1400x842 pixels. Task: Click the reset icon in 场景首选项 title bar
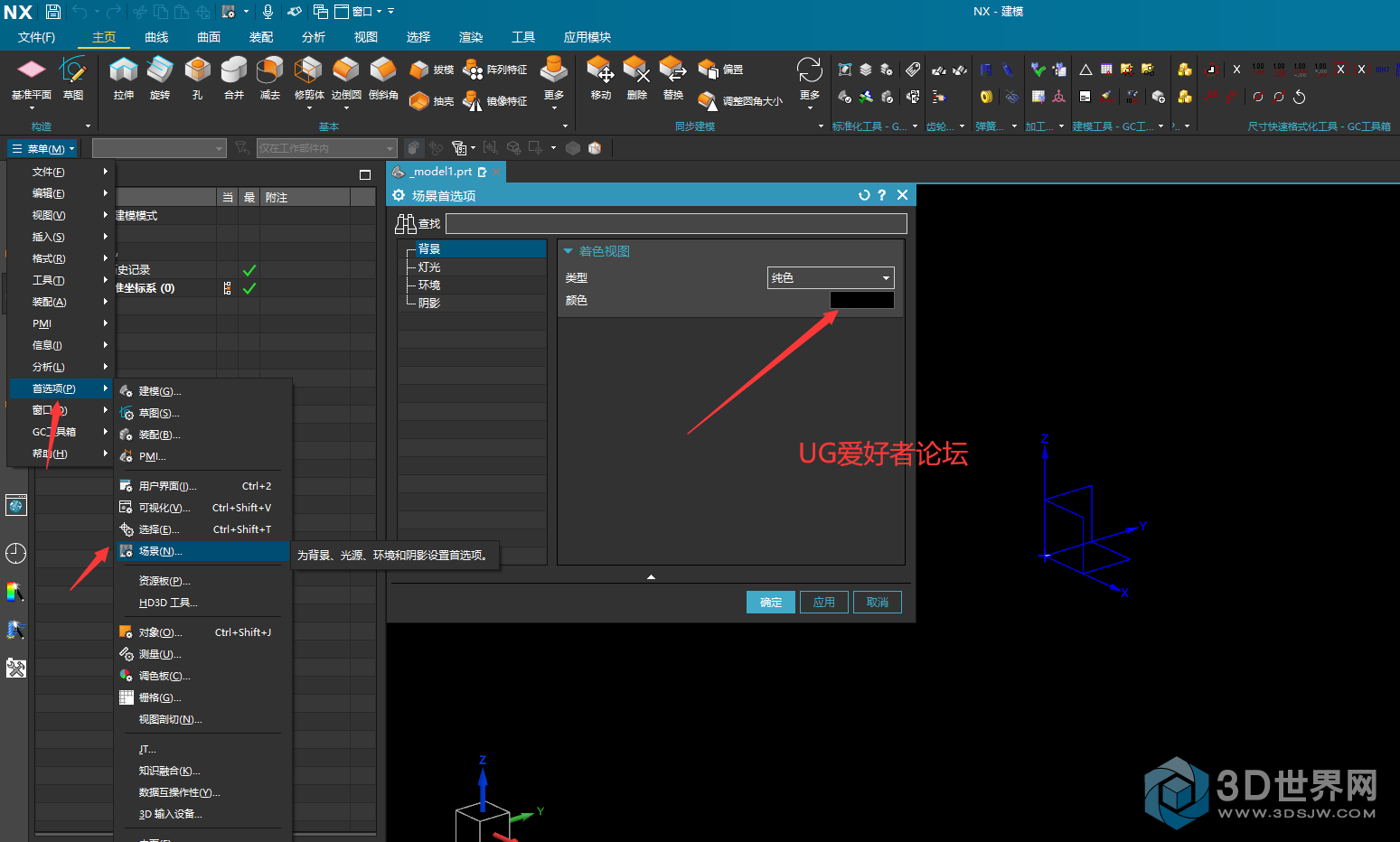click(864, 195)
